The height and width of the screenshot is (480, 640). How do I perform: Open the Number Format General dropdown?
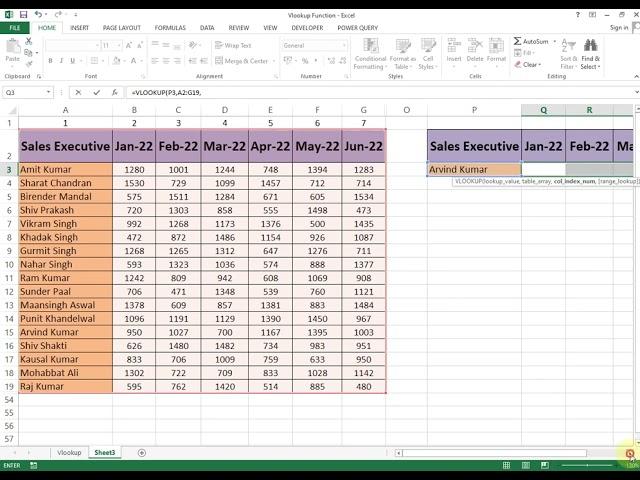click(344, 45)
